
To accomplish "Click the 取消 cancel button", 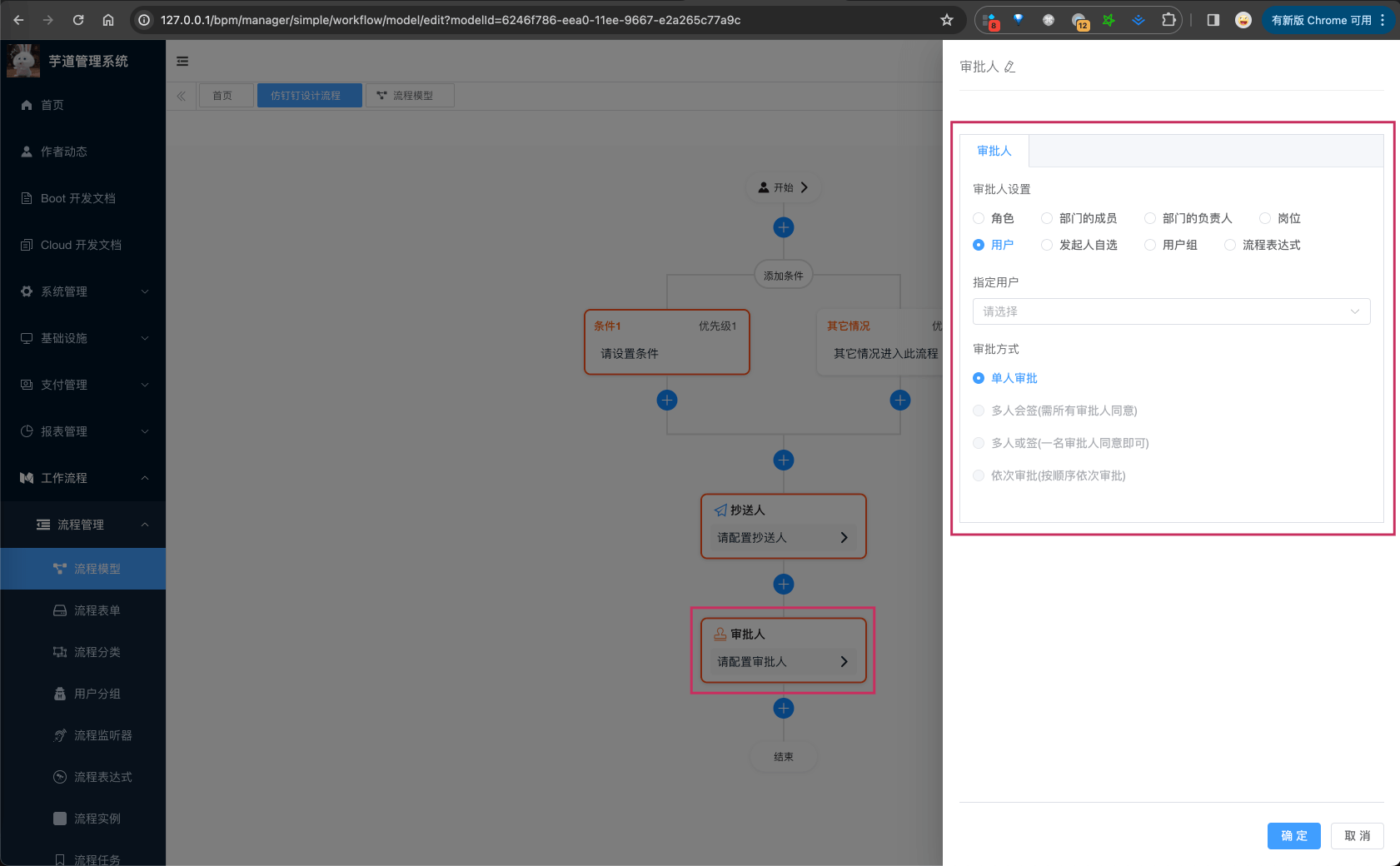I will coord(1357,836).
